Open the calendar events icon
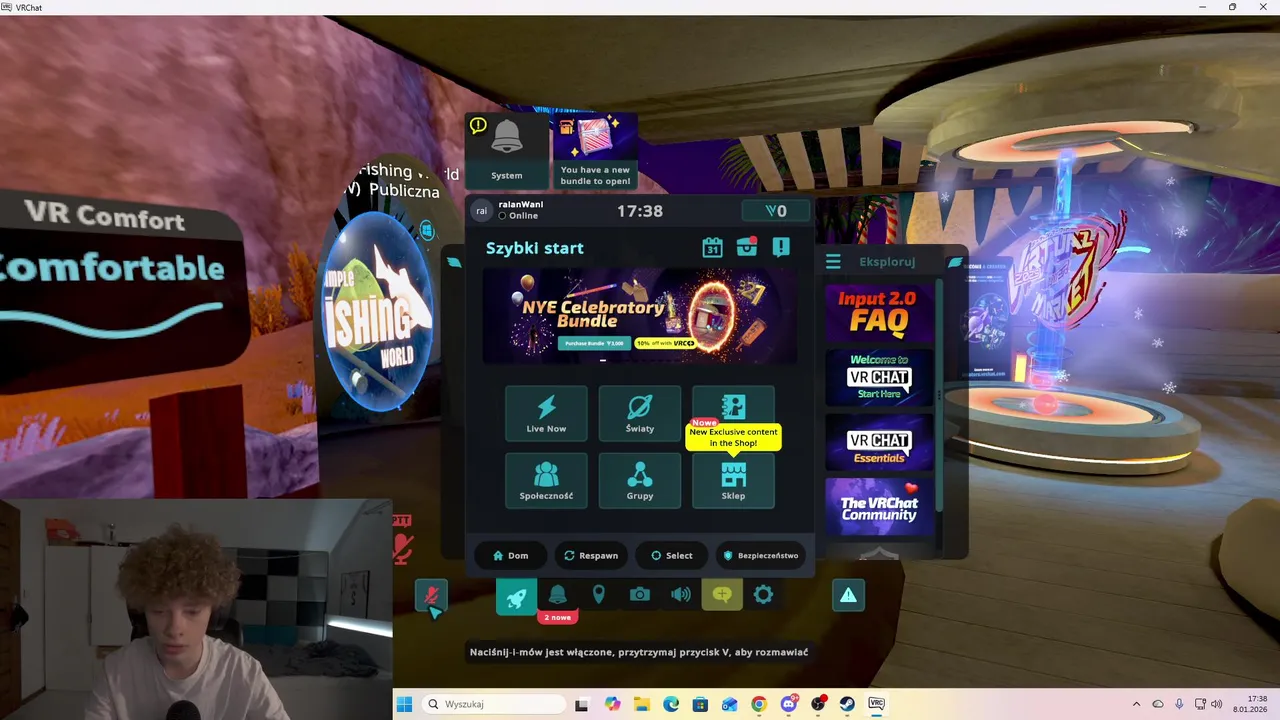This screenshot has height=720, width=1280. [x=712, y=247]
